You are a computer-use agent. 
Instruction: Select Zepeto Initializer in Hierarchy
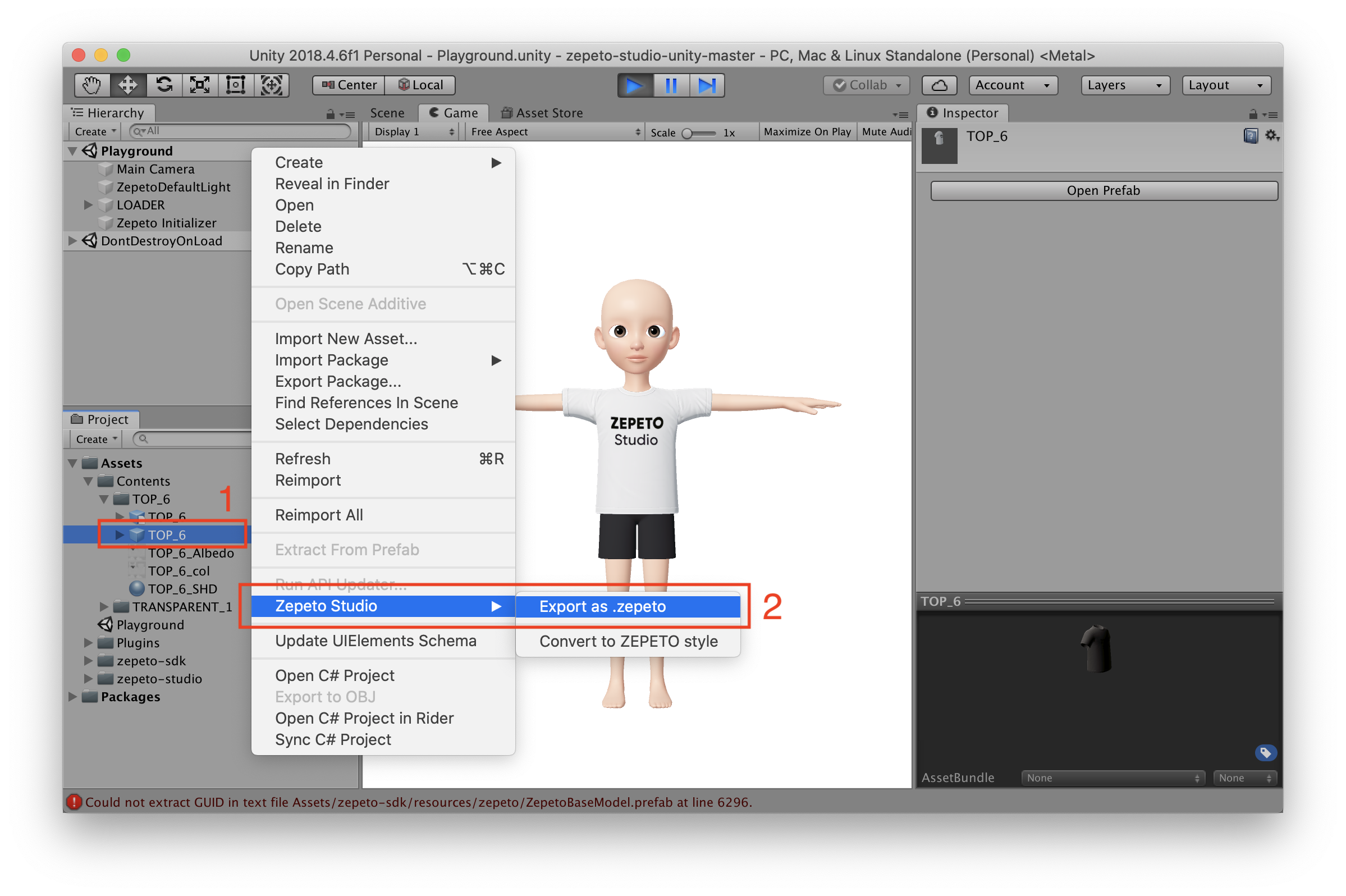pyautogui.click(x=166, y=223)
